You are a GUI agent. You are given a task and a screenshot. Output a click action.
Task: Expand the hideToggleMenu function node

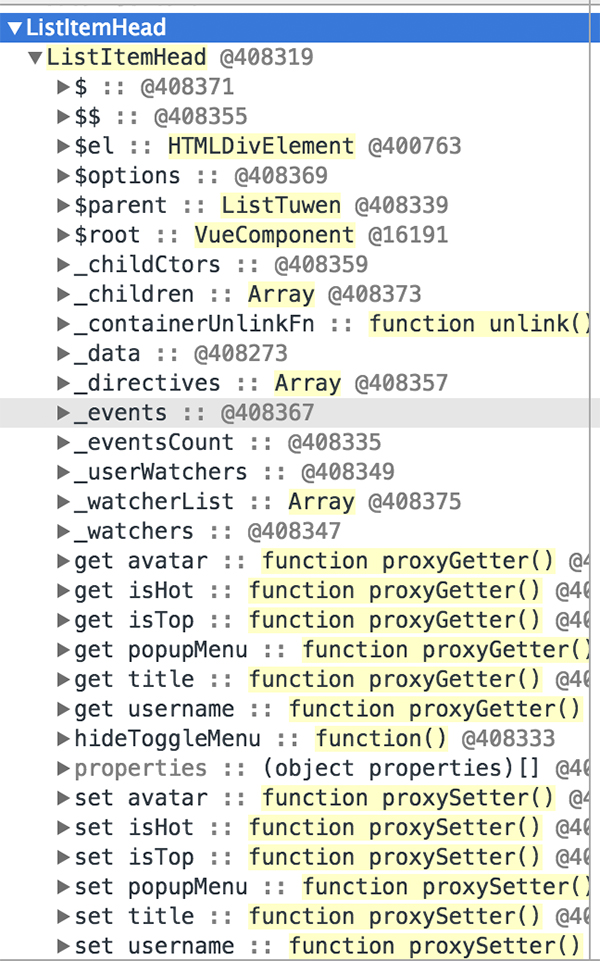pos(63,739)
